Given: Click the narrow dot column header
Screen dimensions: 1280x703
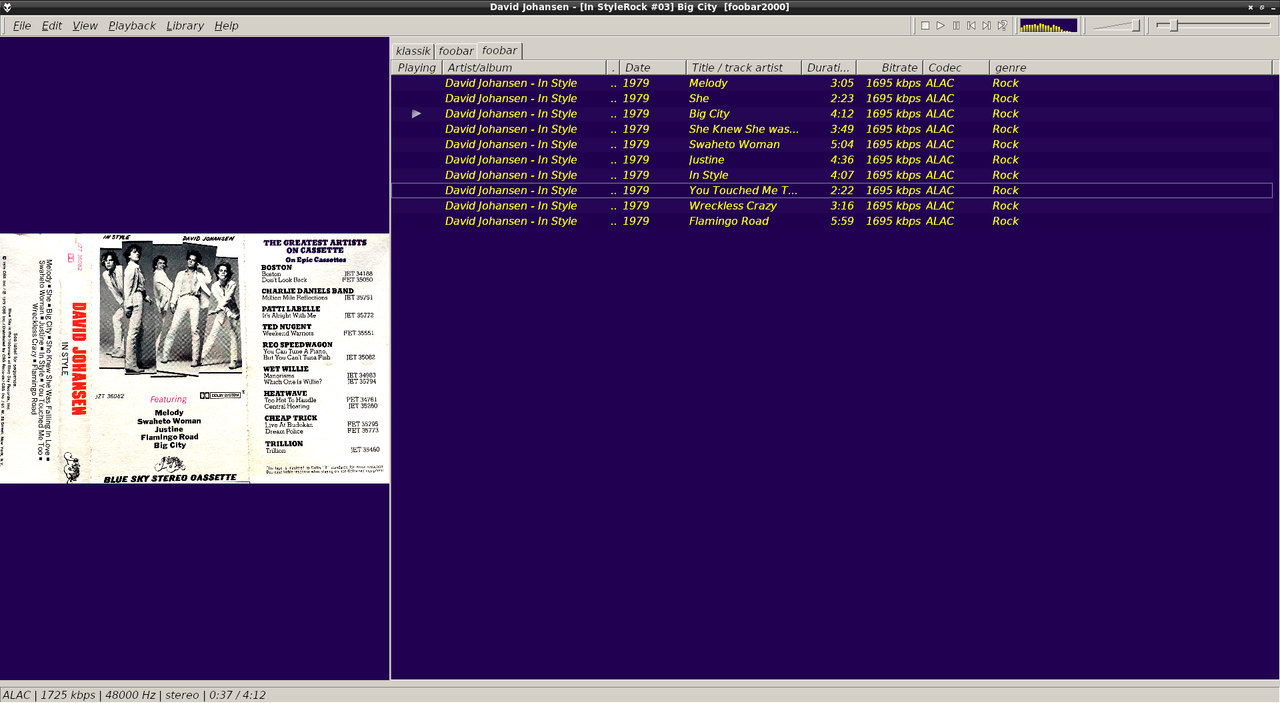Looking at the screenshot, I should coord(613,67).
